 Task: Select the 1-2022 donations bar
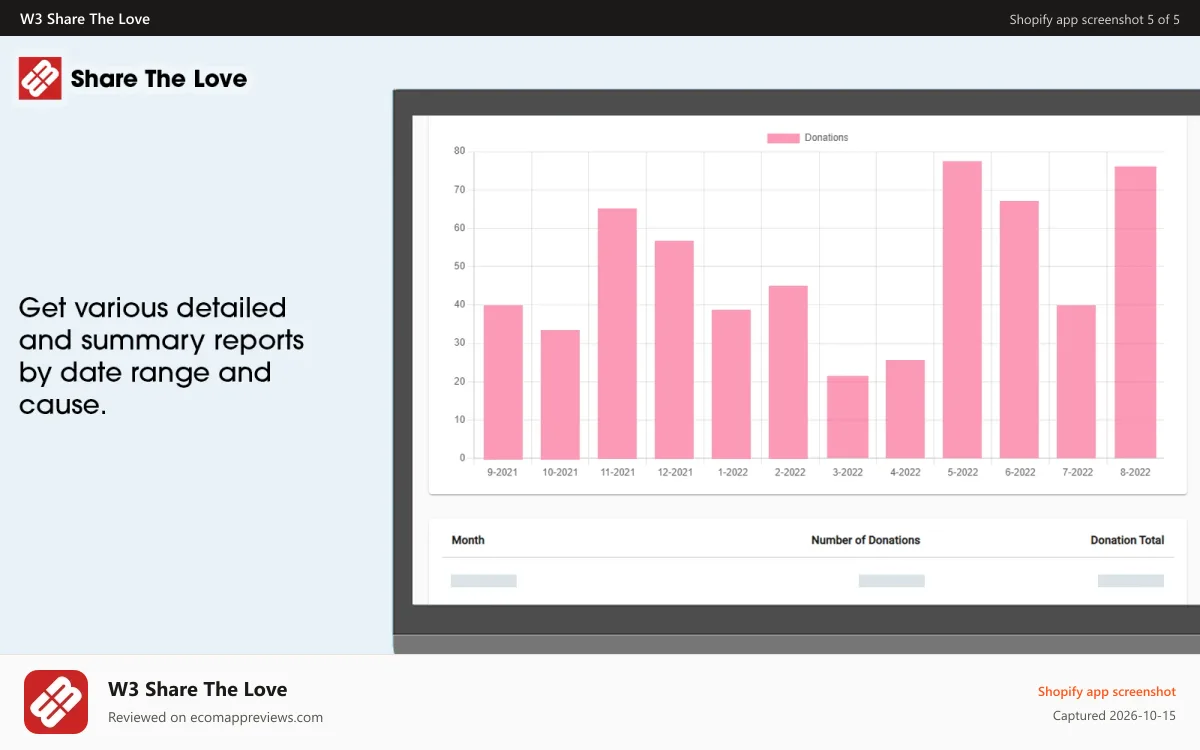pos(731,384)
